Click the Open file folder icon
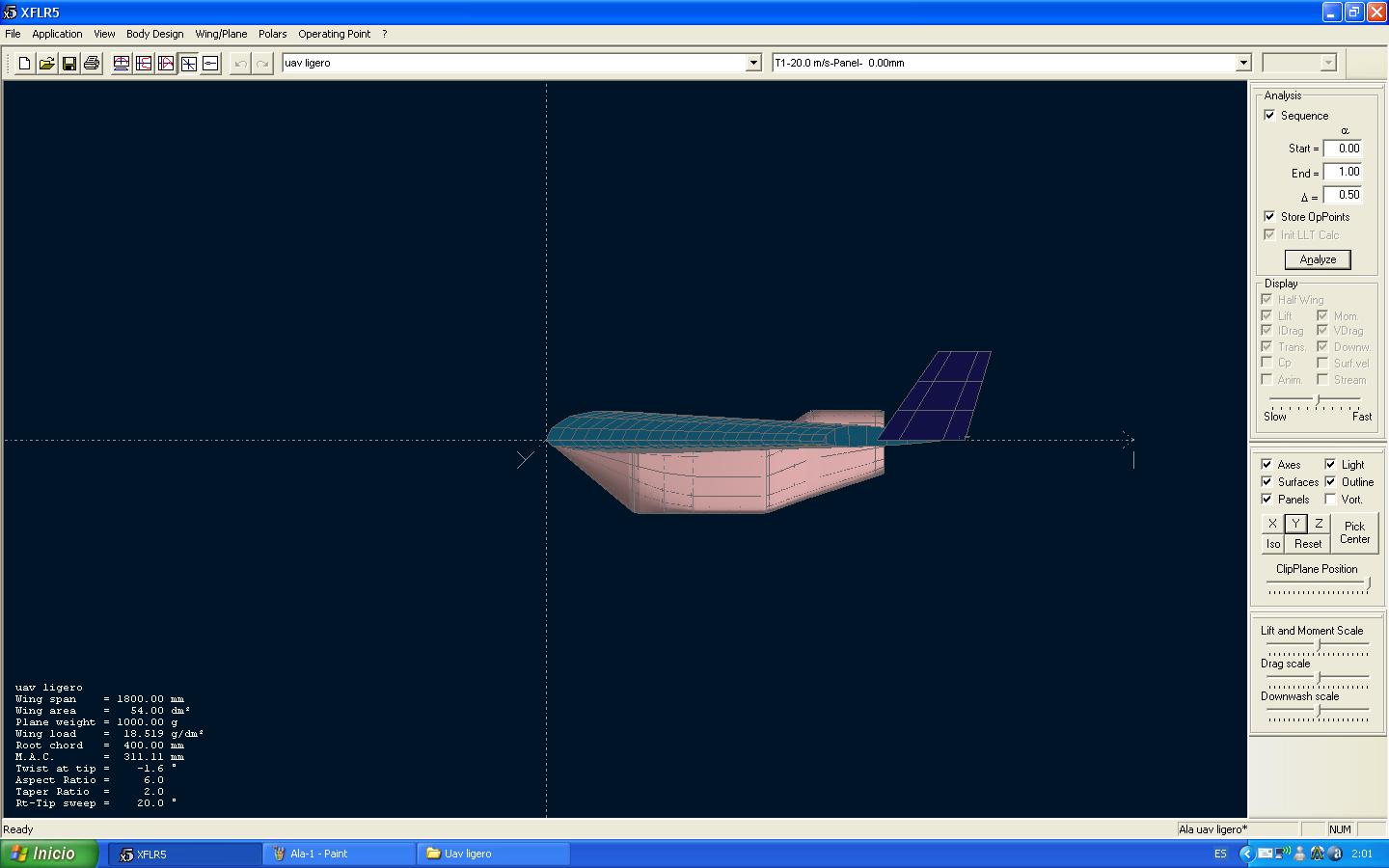The image size is (1389, 868). click(46, 64)
